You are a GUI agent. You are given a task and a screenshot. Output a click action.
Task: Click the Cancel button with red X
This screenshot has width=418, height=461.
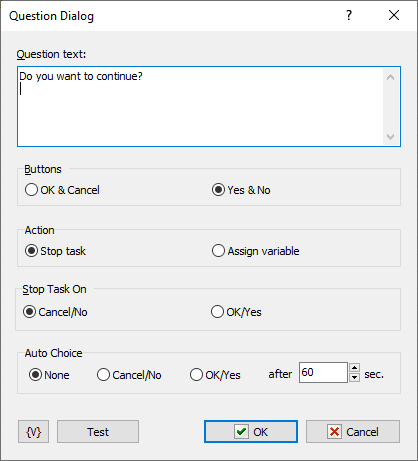[353, 432]
